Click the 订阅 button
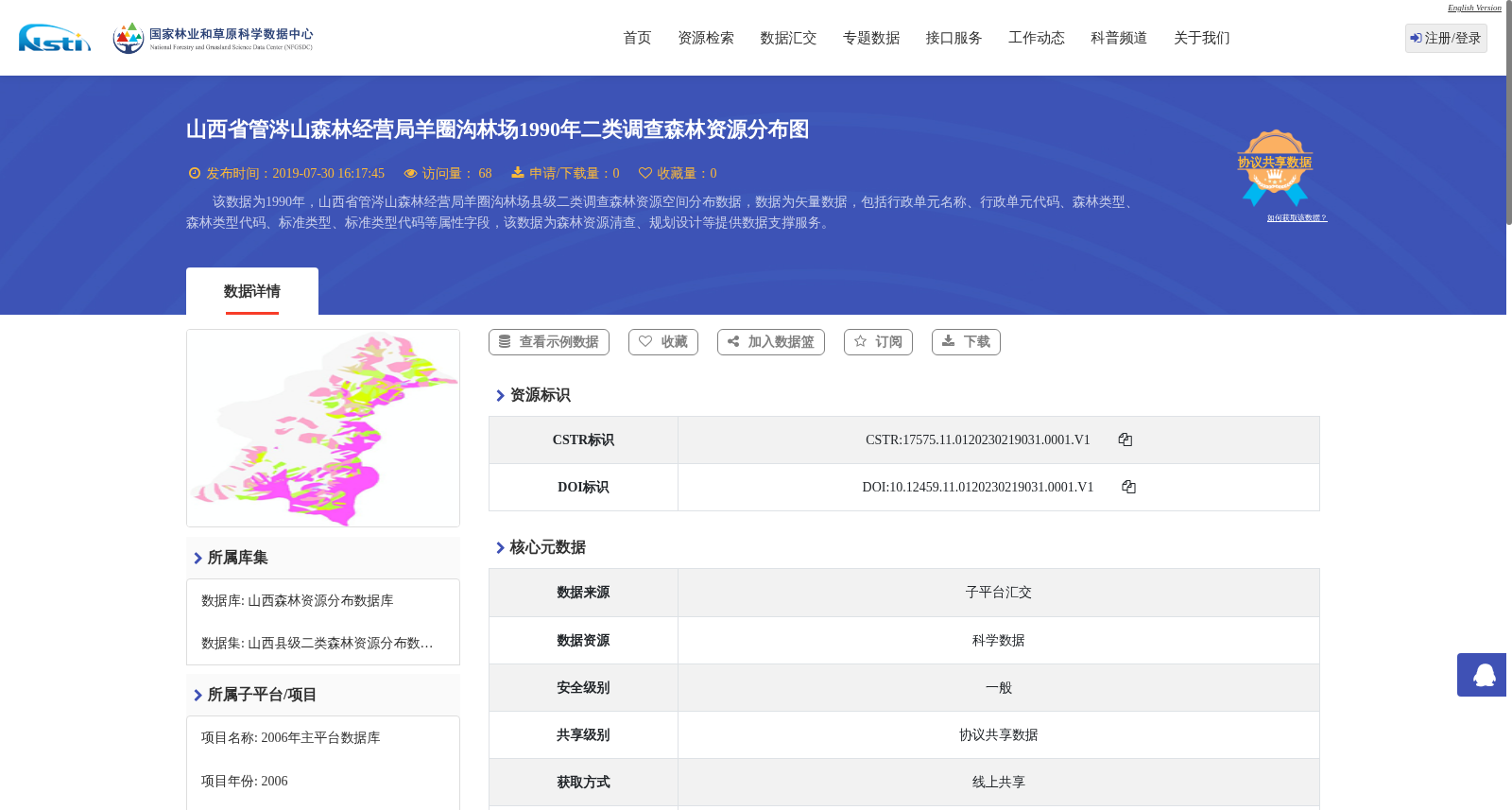The image size is (1512, 810). point(878,342)
